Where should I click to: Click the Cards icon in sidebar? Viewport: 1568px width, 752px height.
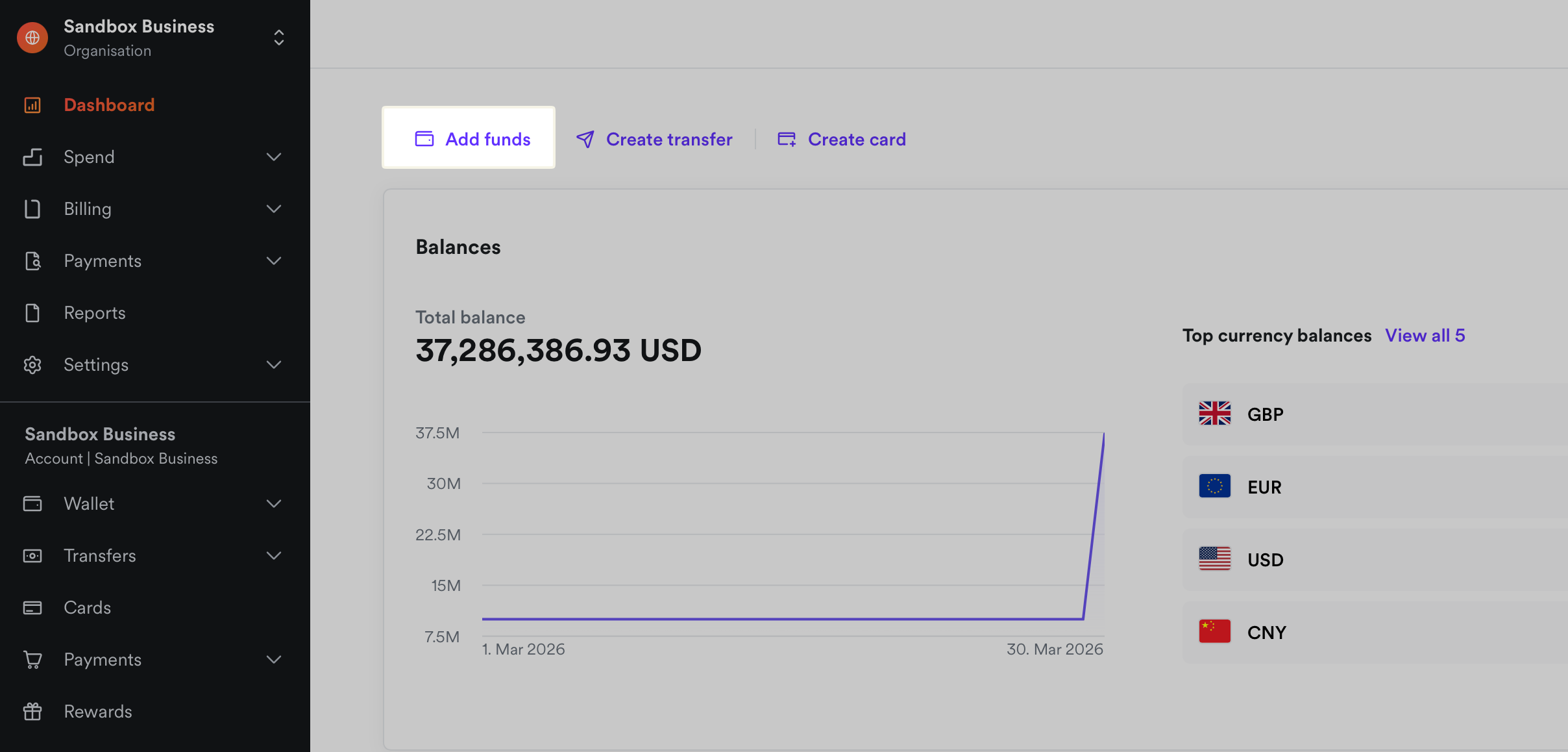click(x=32, y=608)
